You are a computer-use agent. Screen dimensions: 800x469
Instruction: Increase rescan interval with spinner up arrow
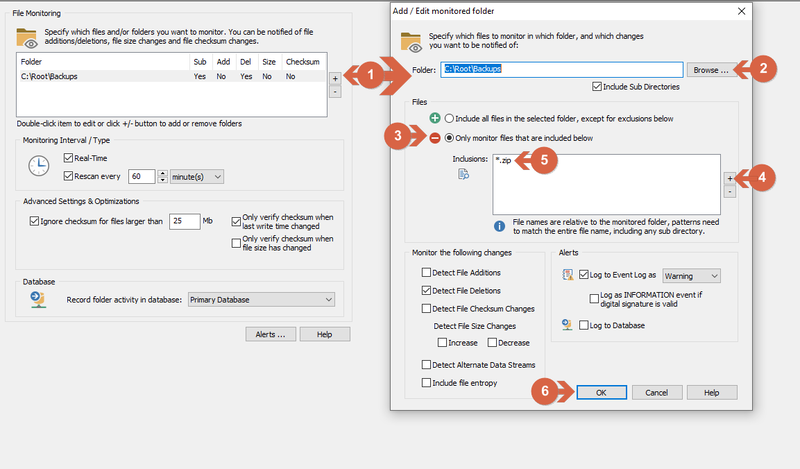[162, 174]
